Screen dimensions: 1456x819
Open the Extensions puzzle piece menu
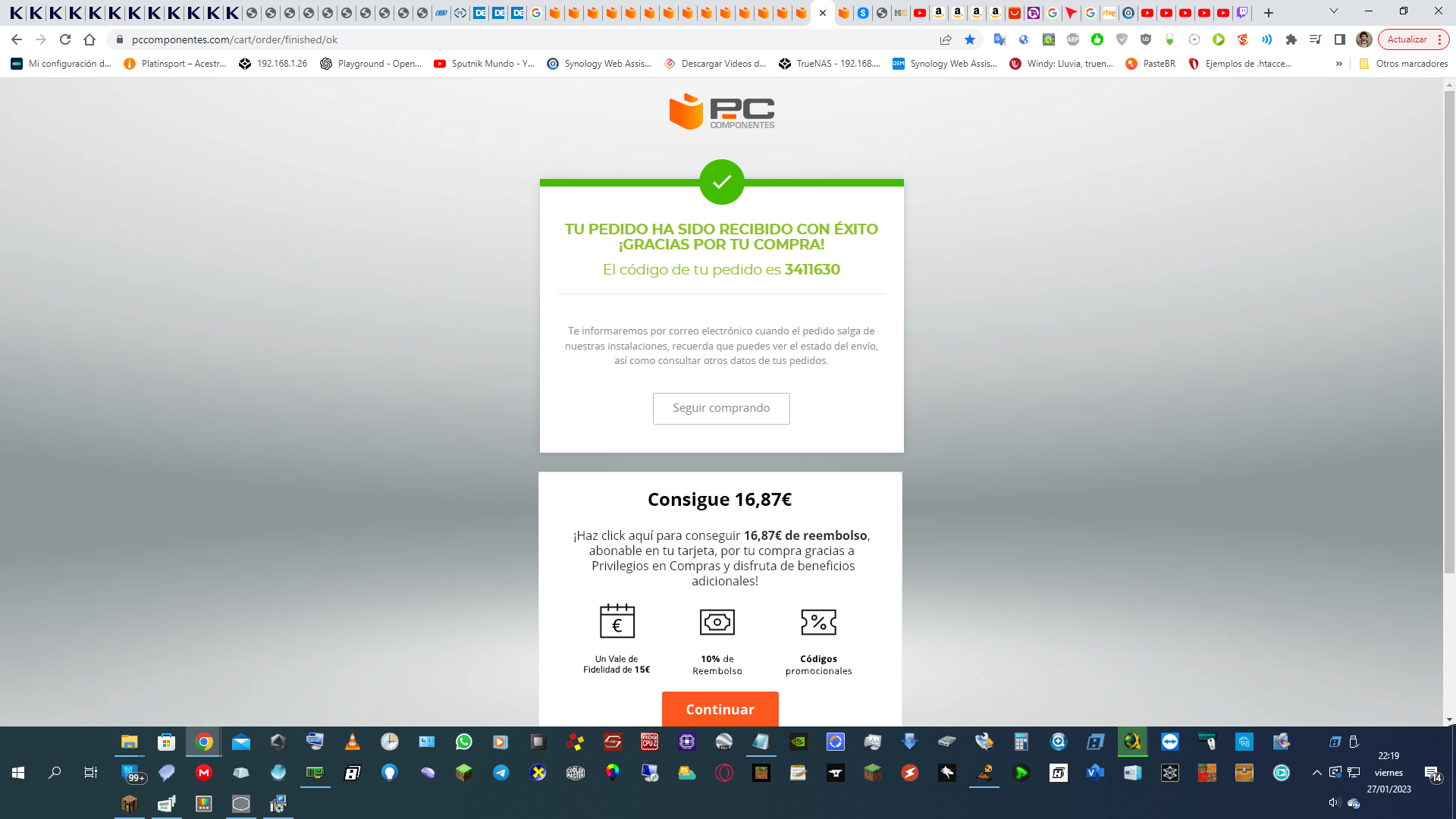(1291, 39)
